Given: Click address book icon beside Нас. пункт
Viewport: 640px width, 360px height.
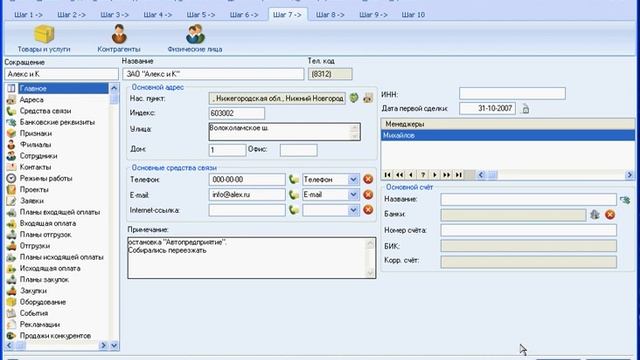Looking at the screenshot, I should (x=368, y=98).
